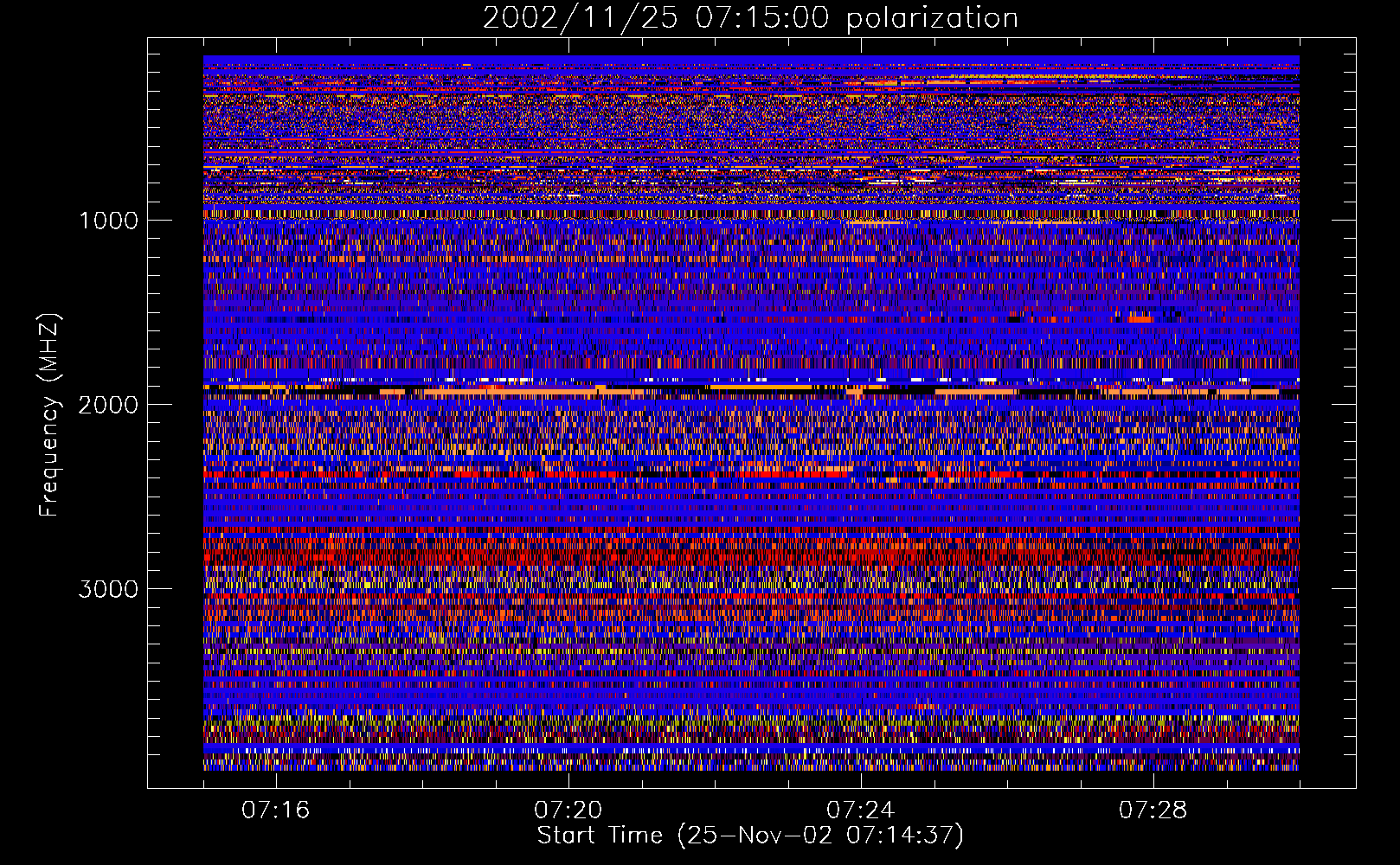Click the 07:24 time tick label

point(861,811)
